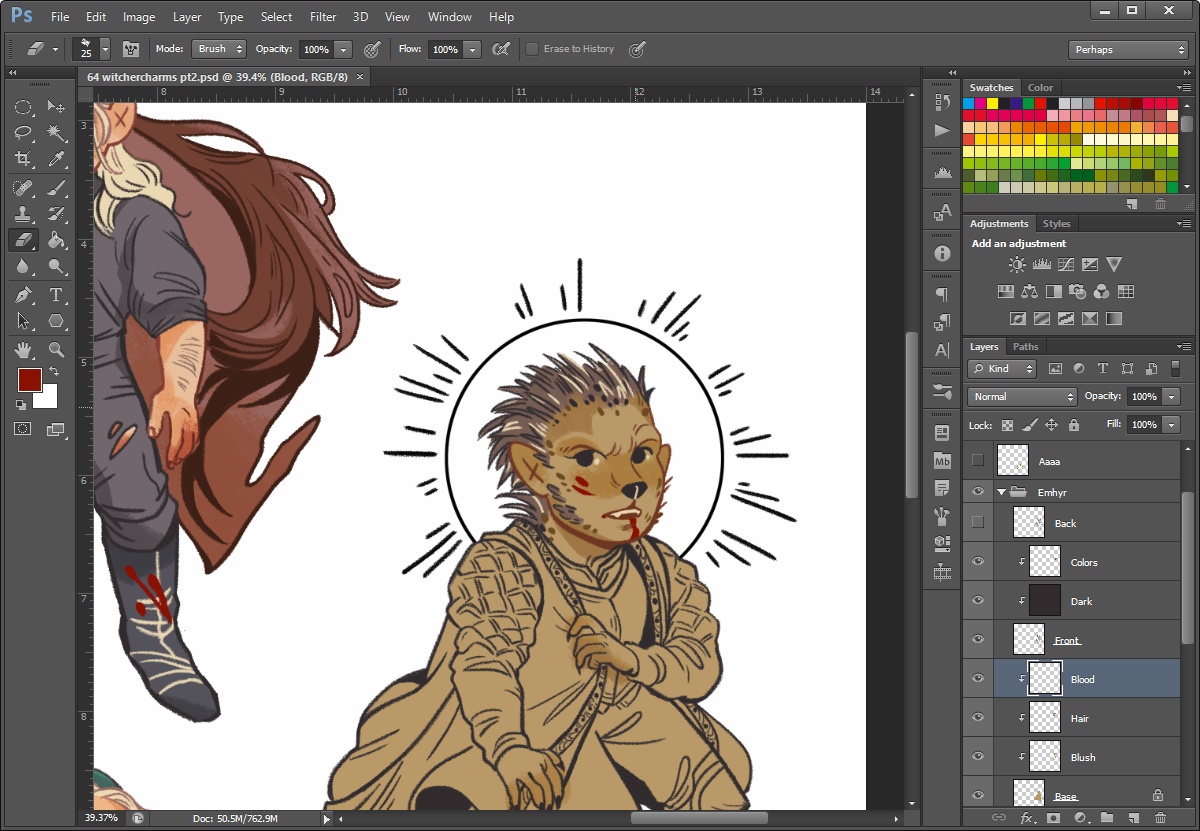The height and width of the screenshot is (831, 1200).
Task: Select the Lasso tool
Action: tap(23, 133)
